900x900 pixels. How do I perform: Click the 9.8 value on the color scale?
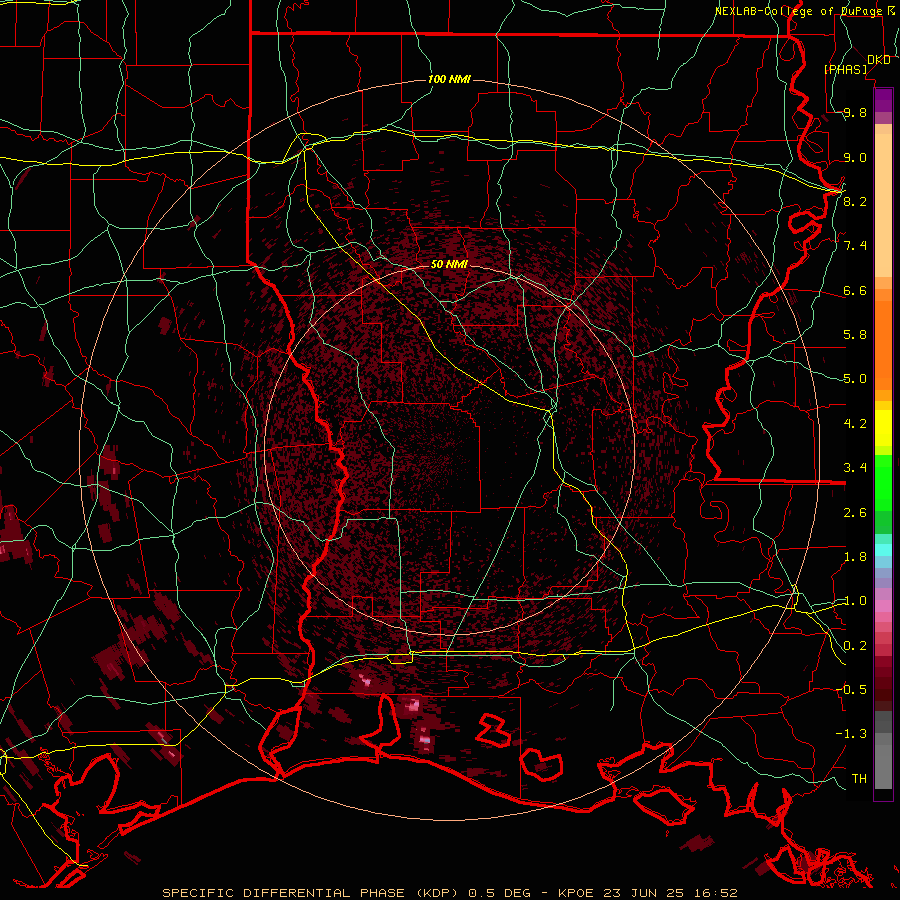click(855, 112)
